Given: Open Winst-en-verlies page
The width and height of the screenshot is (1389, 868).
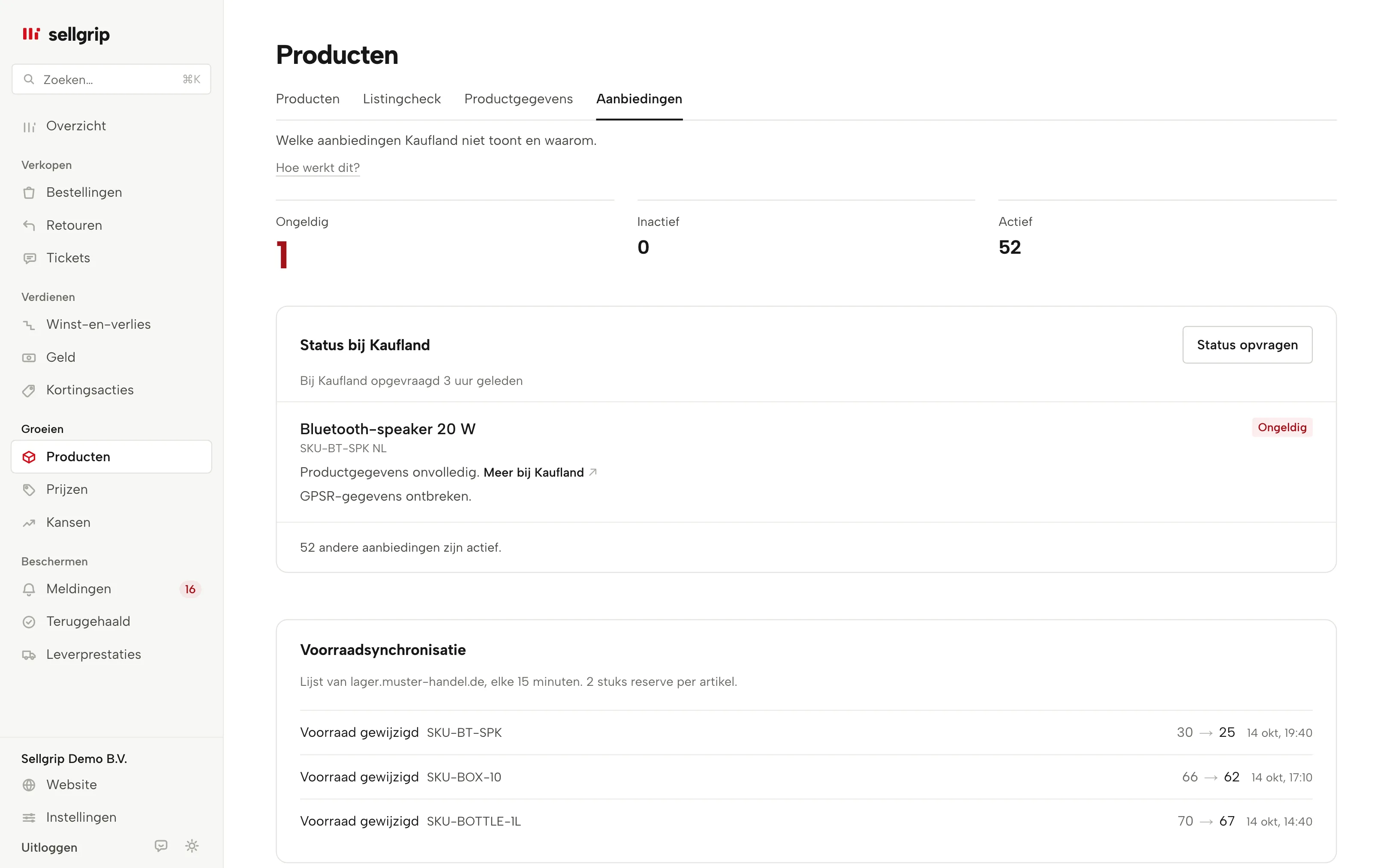Looking at the screenshot, I should pos(111,325).
